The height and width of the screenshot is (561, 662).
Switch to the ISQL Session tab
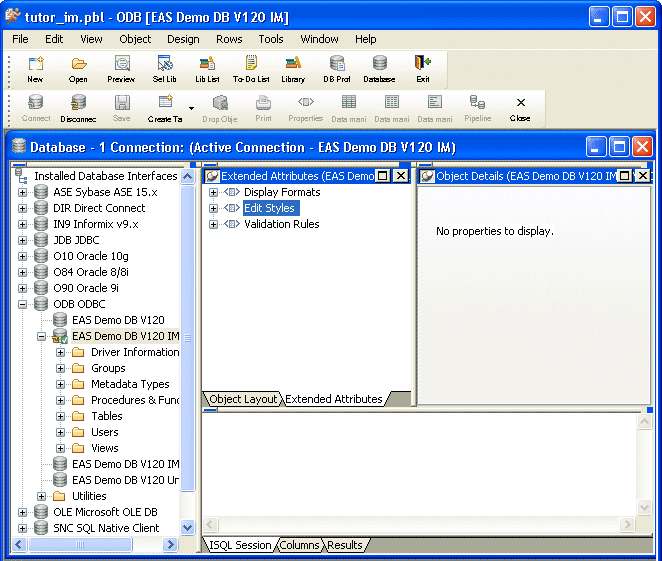[240, 545]
